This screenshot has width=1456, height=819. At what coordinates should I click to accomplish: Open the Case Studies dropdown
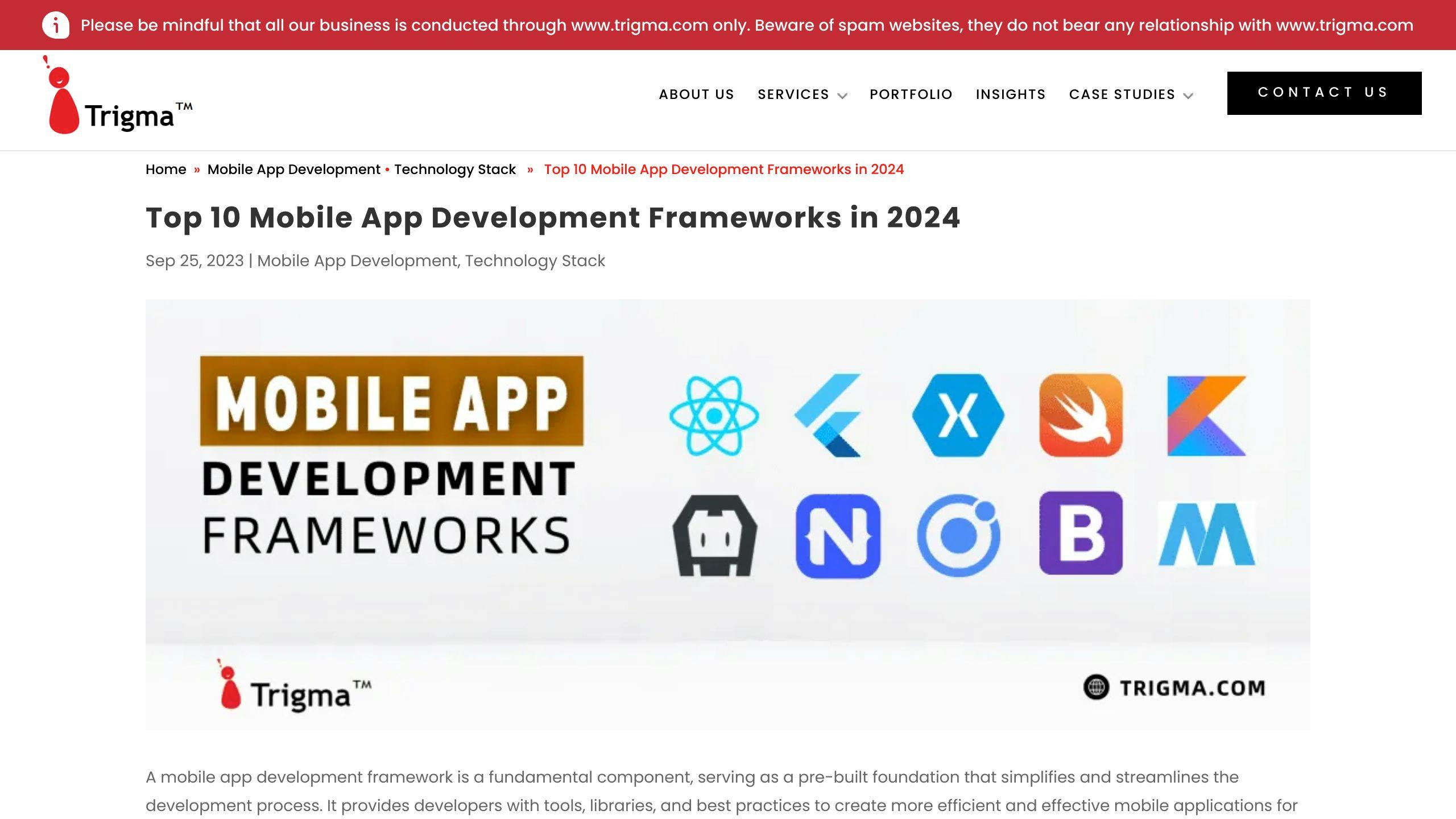[x=1122, y=94]
